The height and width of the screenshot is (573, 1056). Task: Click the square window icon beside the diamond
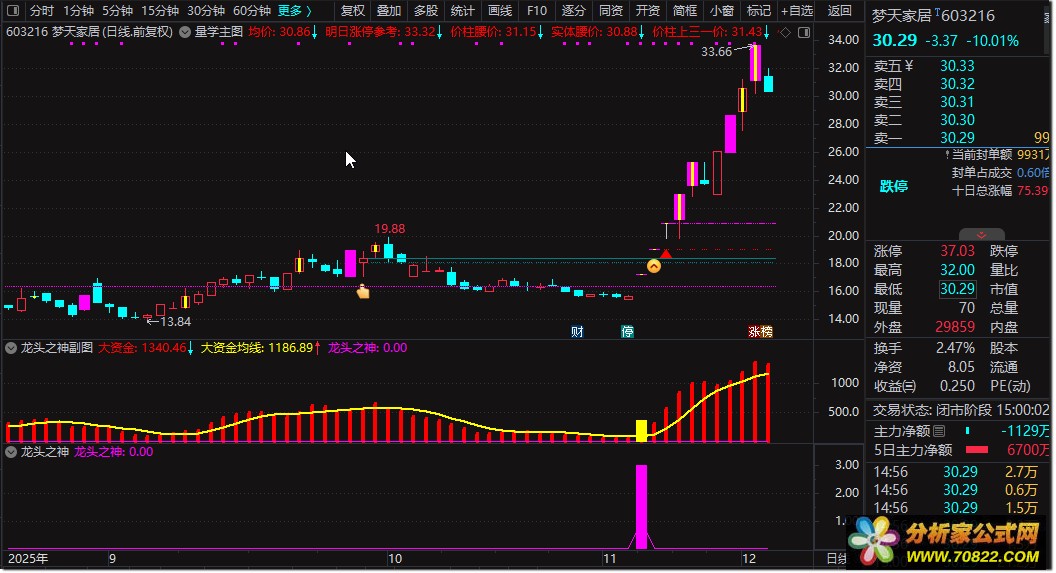pos(803,32)
